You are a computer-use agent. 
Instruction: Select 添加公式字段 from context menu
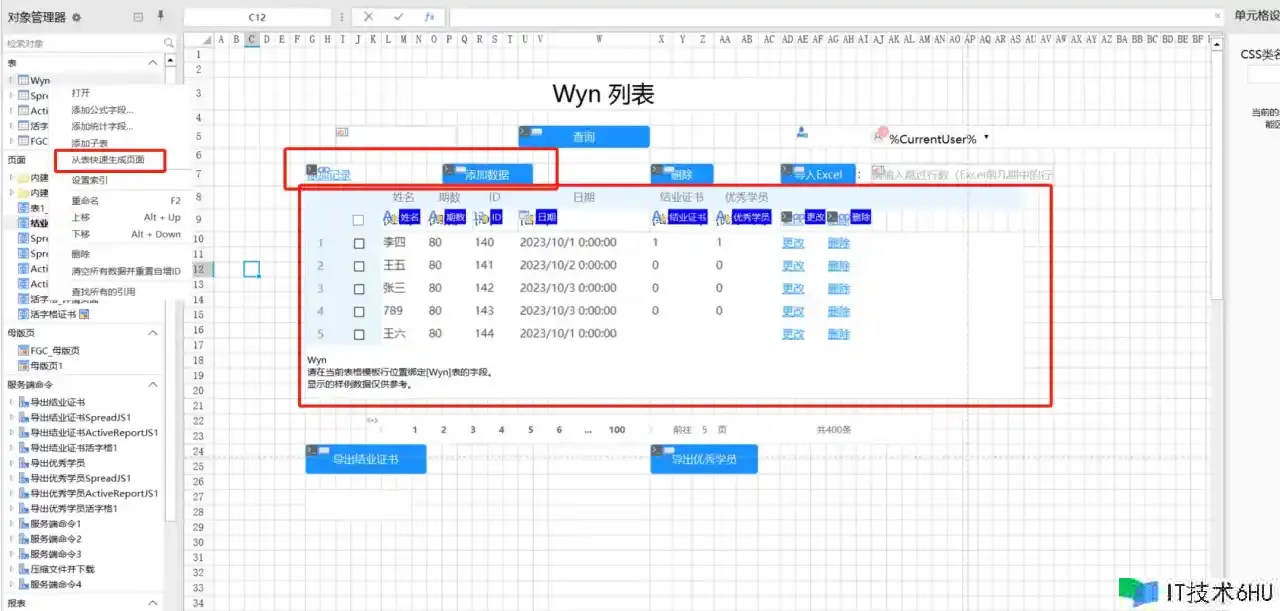102,110
